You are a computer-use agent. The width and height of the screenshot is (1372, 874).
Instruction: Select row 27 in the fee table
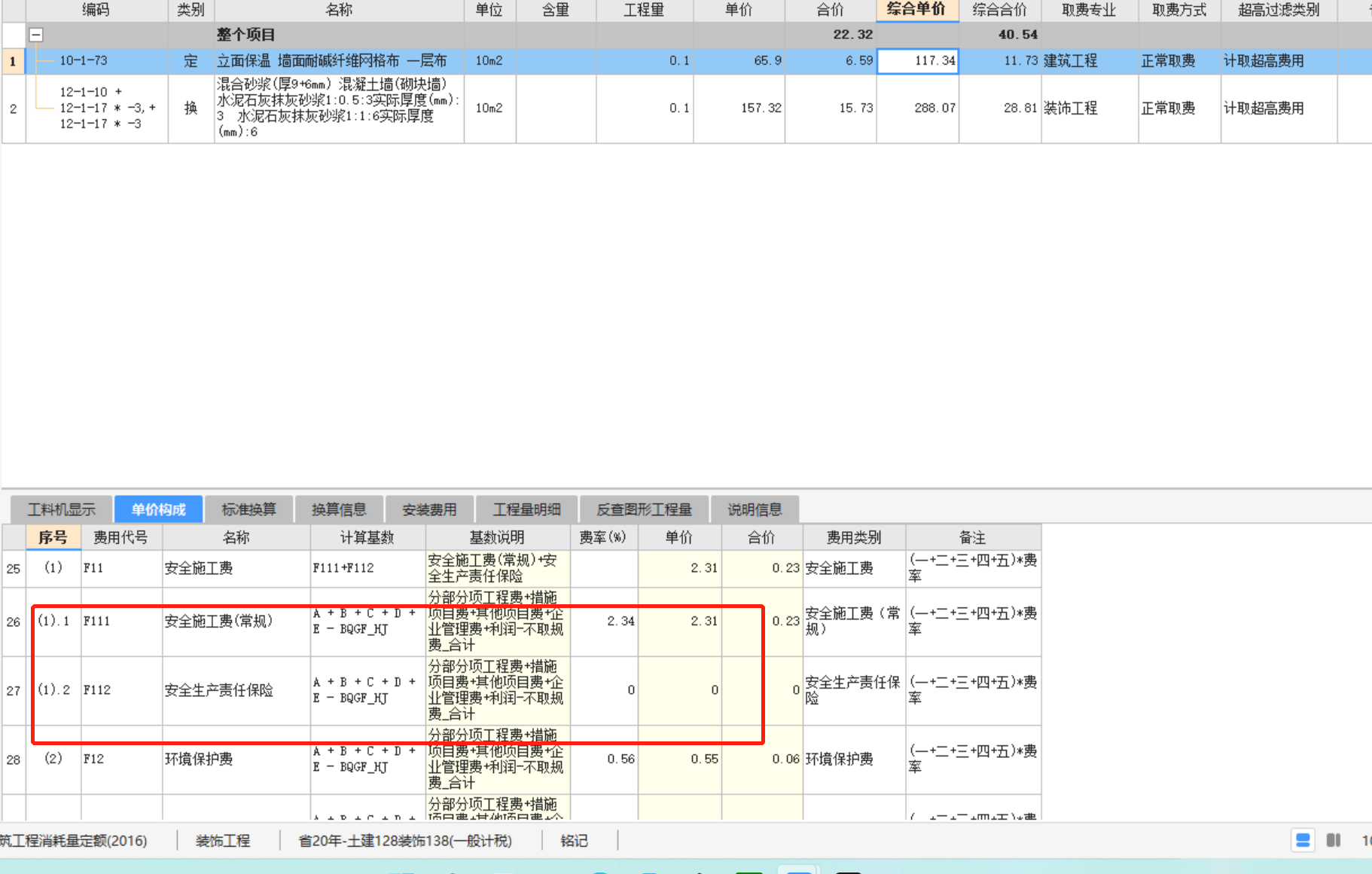14,690
